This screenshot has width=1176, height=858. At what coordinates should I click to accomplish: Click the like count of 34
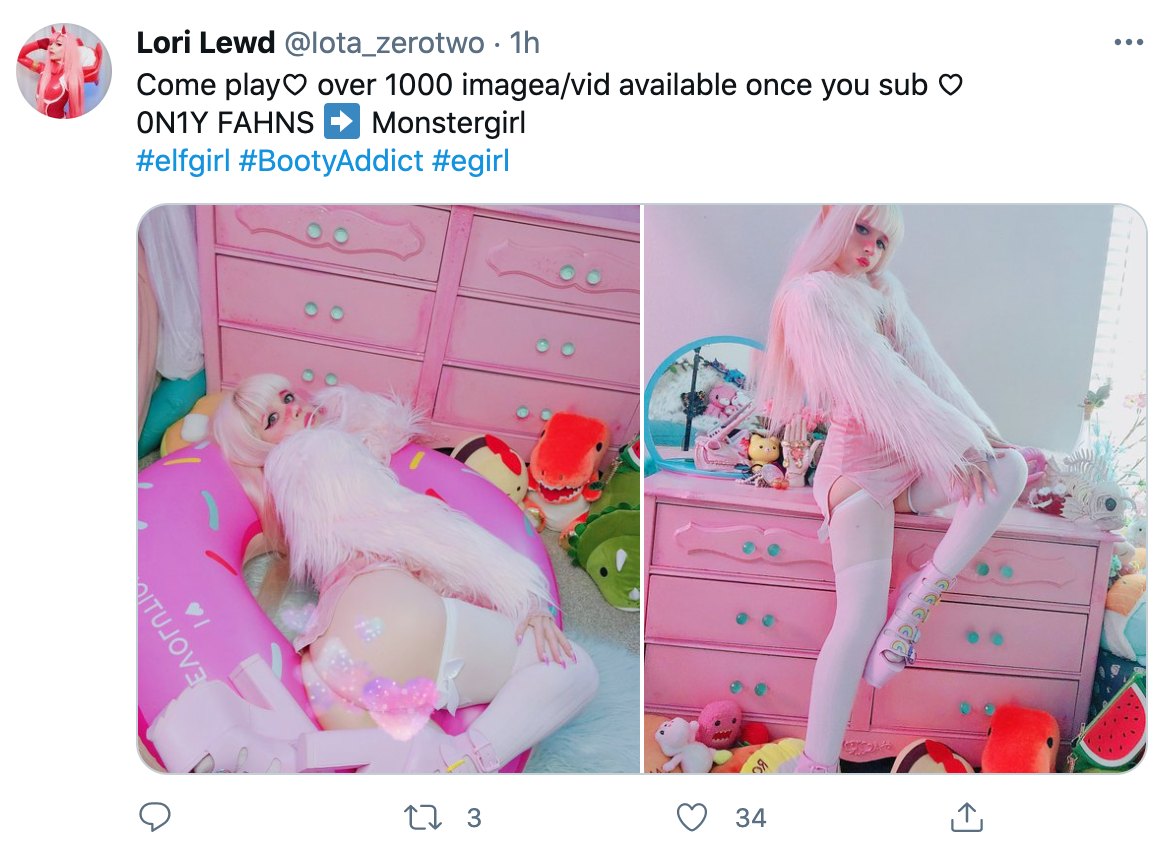(751, 818)
